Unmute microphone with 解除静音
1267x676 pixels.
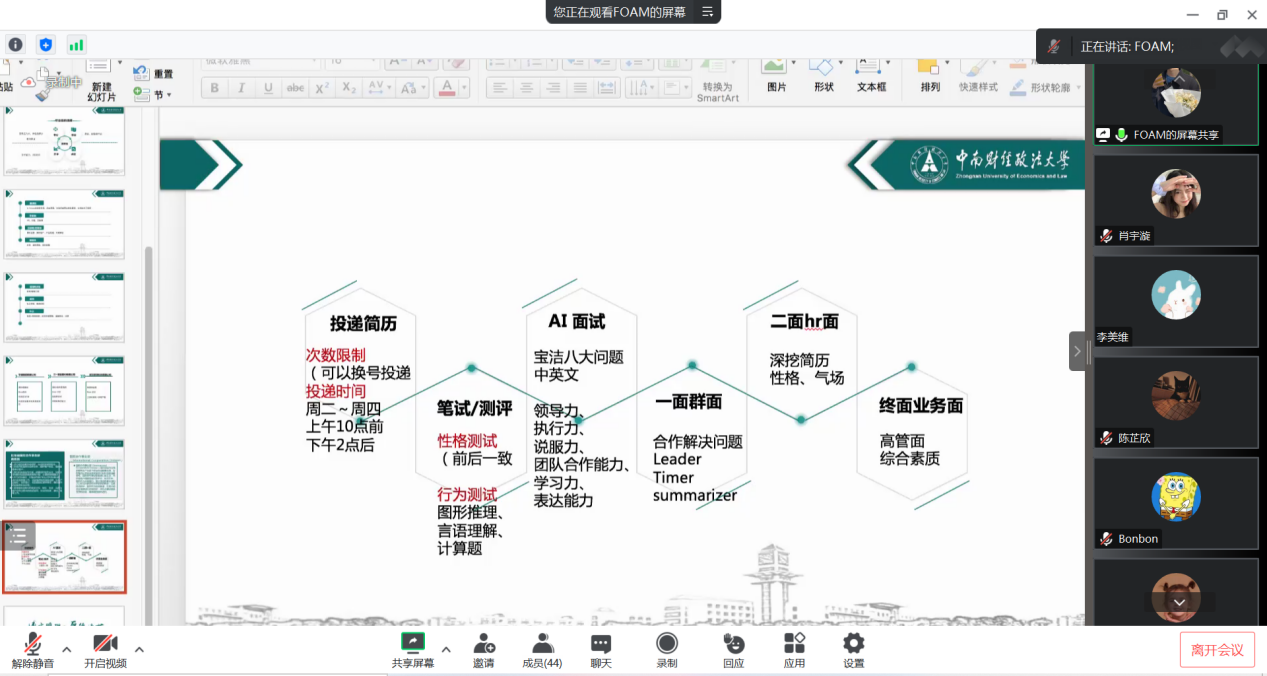[33, 649]
